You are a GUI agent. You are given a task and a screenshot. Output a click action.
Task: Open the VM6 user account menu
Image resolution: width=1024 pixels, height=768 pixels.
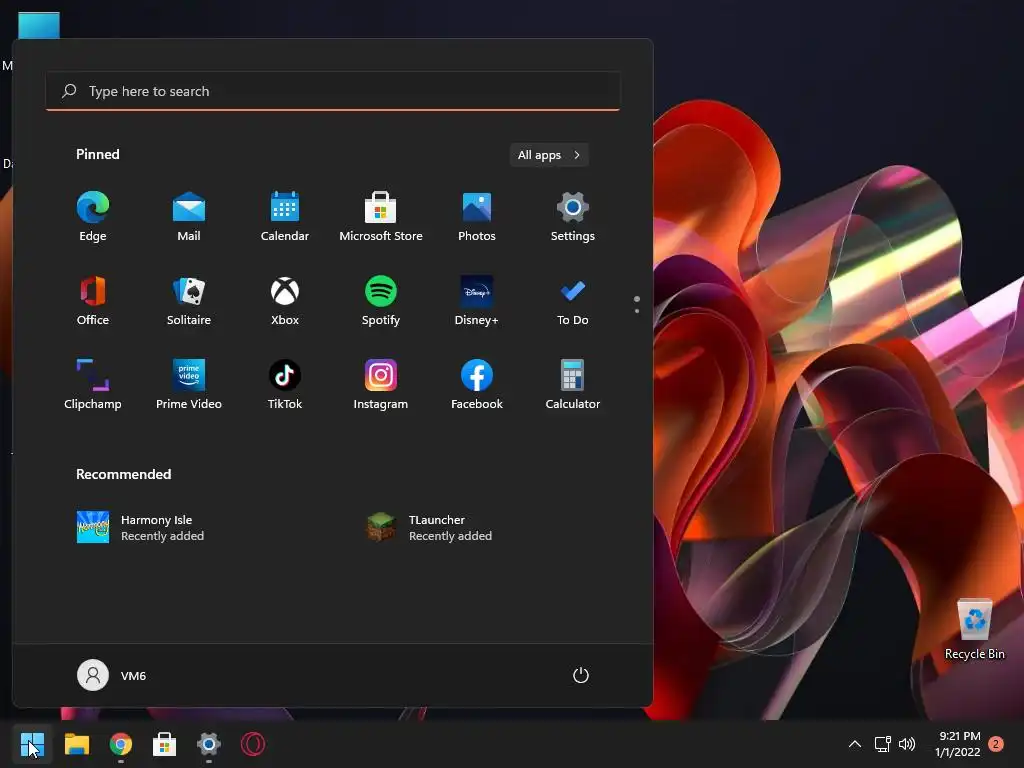point(112,675)
